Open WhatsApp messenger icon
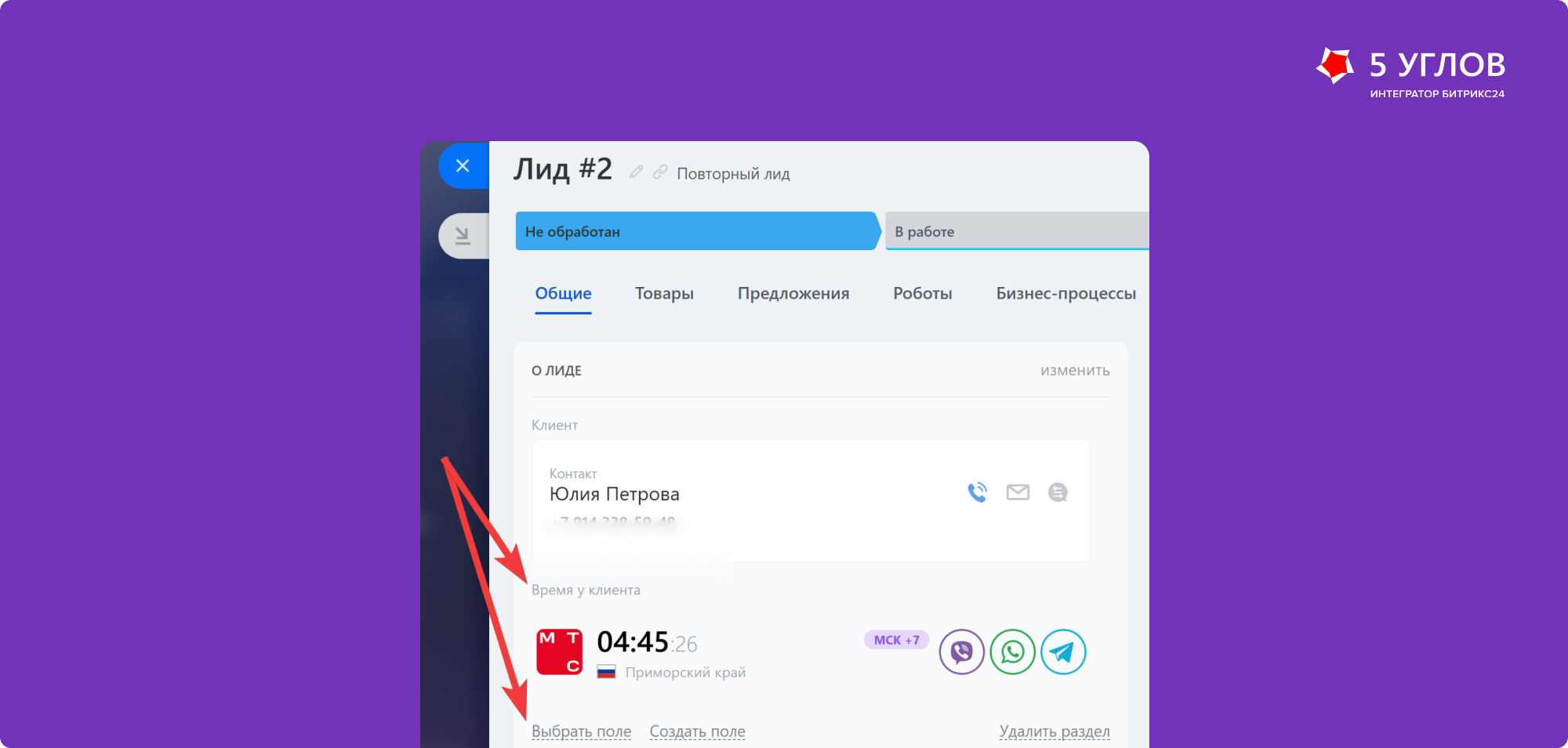This screenshot has width=1568, height=748. 1013,652
